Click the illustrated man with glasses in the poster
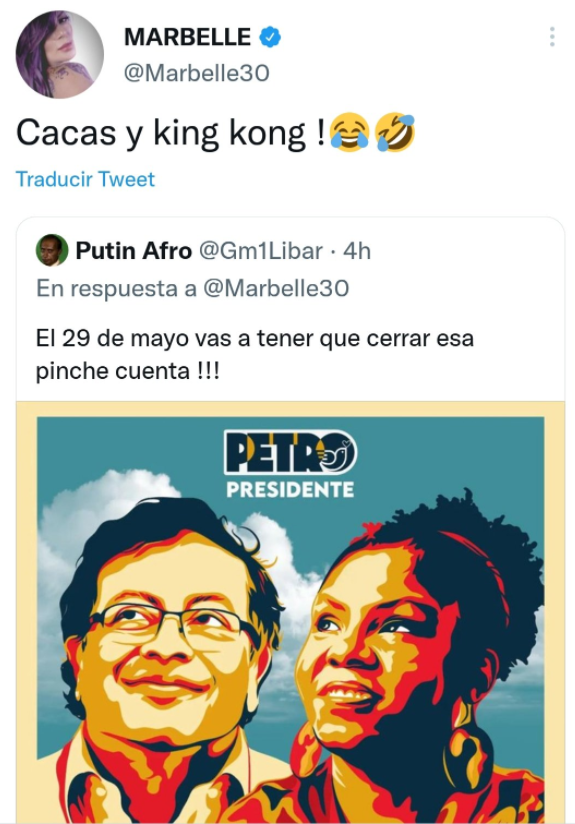The width and height of the screenshot is (575, 824). pyautogui.click(x=168, y=657)
